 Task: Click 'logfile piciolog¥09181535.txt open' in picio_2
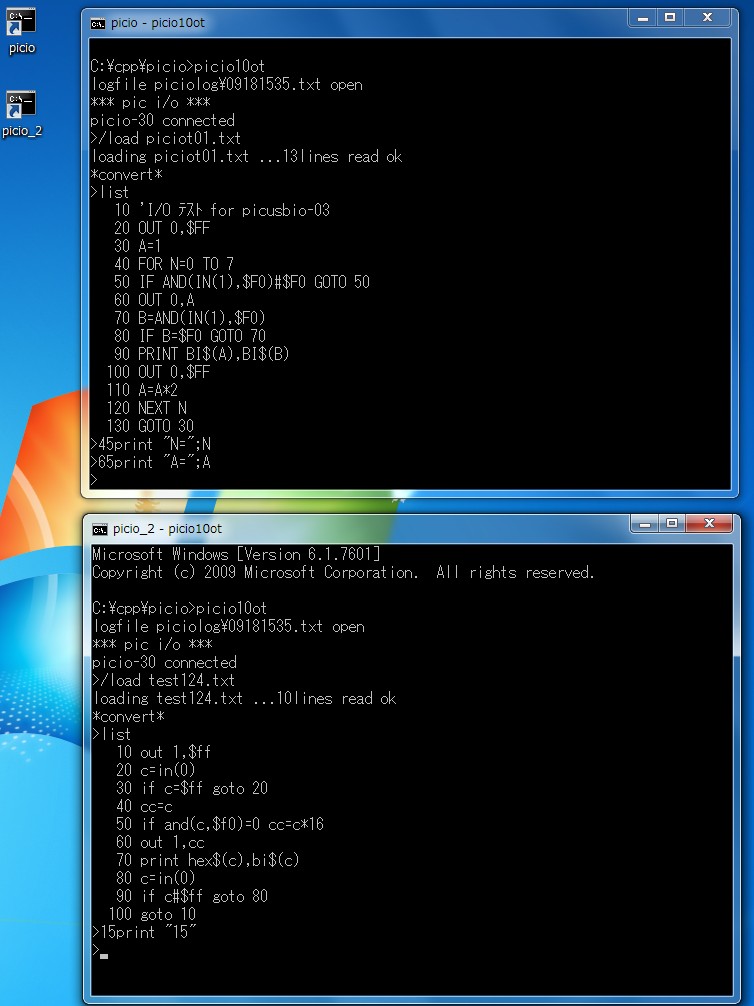click(x=228, y=626)
